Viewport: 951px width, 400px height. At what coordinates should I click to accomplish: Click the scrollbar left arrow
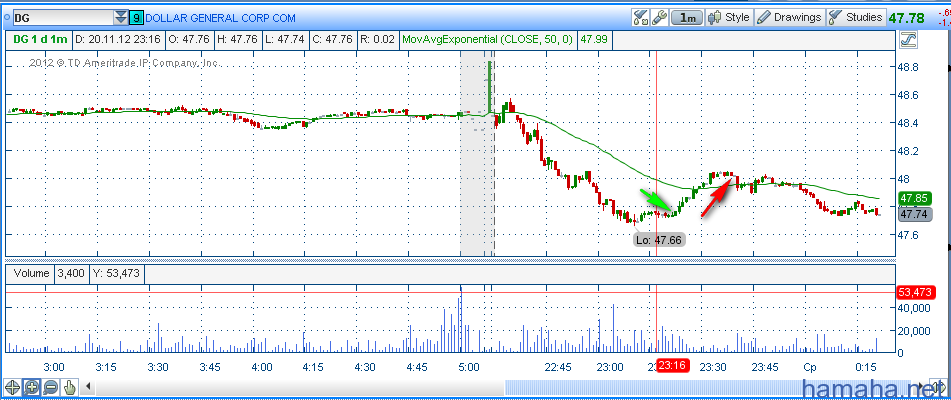88,386
